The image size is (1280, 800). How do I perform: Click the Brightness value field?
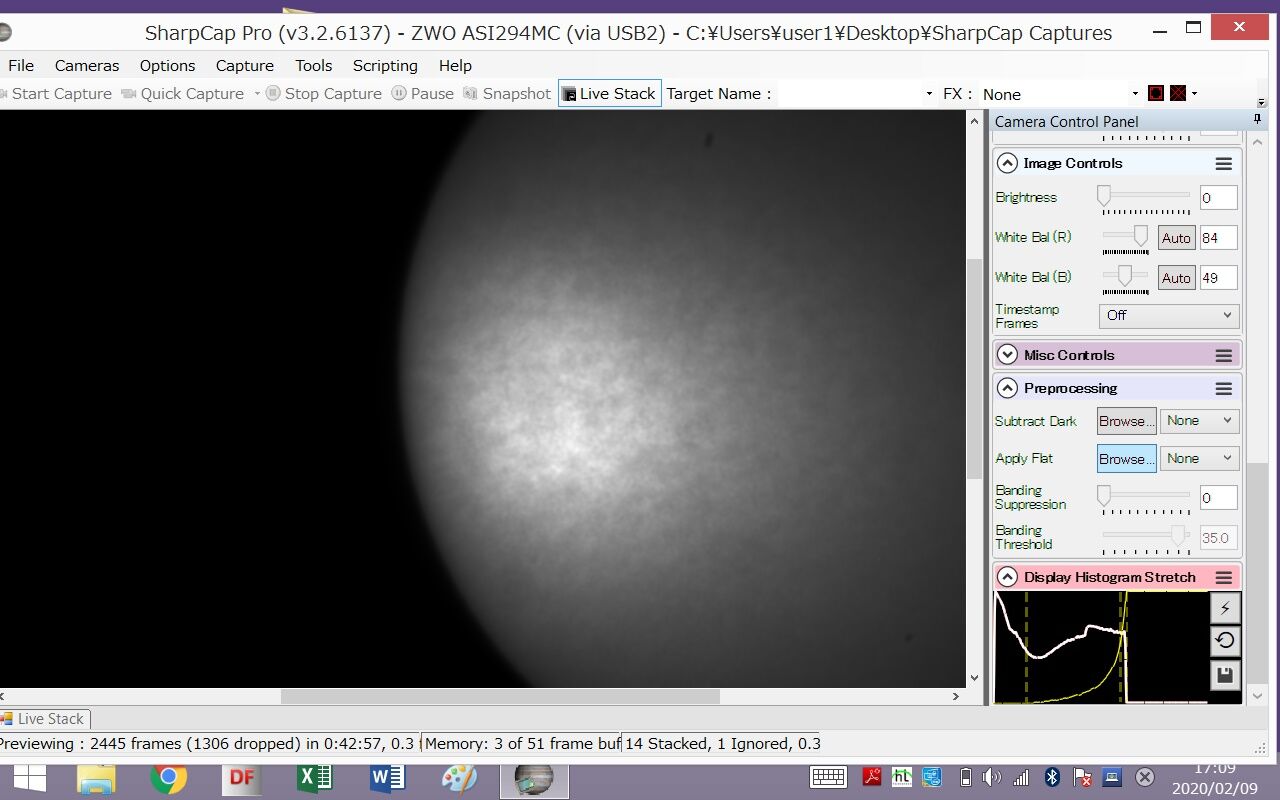[1218, 197]
